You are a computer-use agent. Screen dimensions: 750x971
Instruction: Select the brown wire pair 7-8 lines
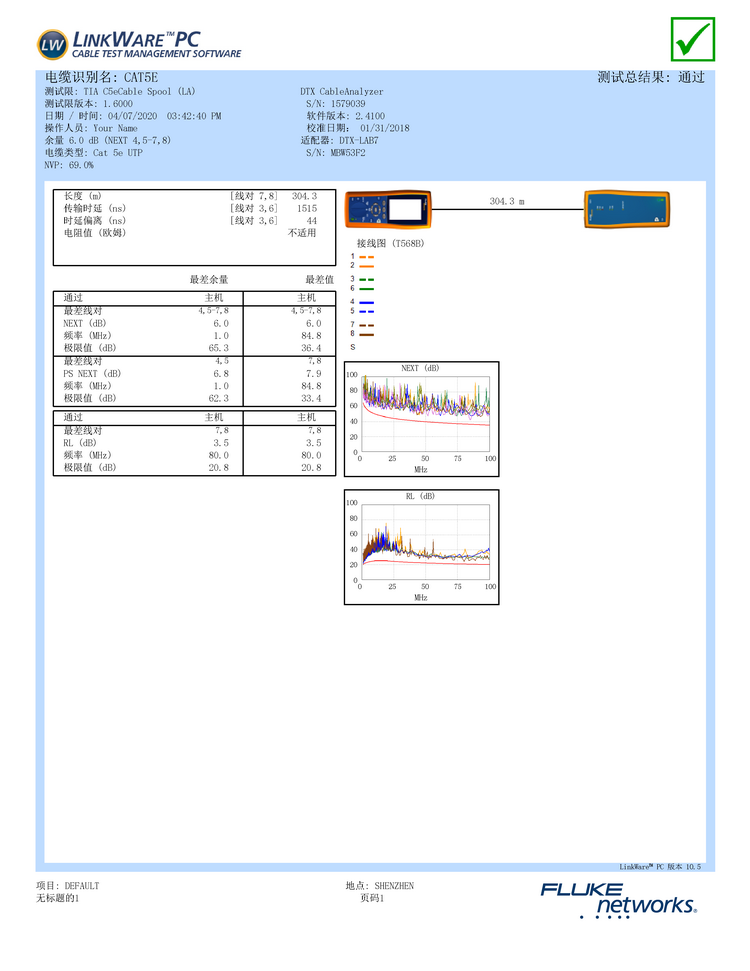click(x=366, y=330)
